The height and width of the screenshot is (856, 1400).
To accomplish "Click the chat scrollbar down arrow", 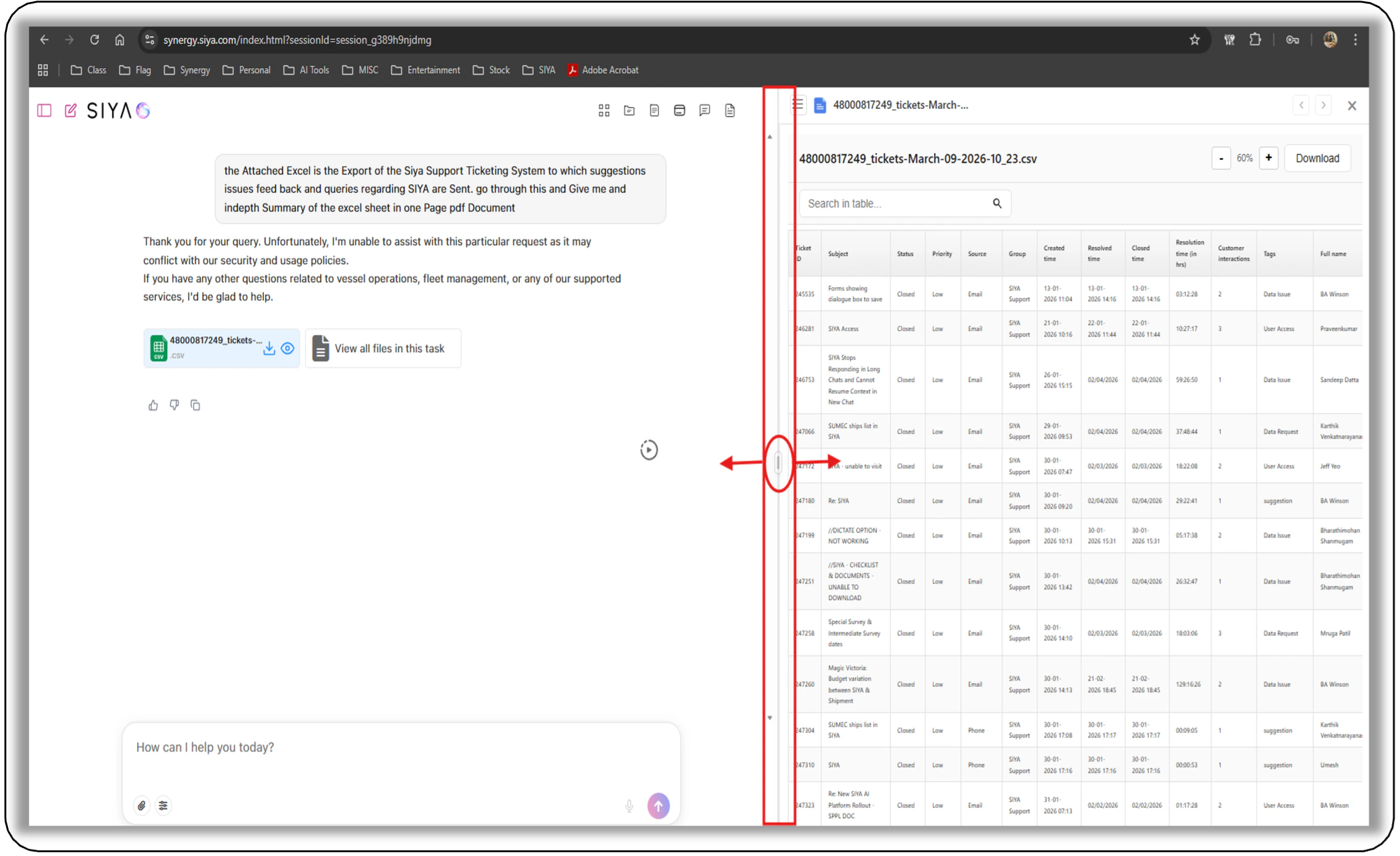I will pyautogui.click(x=770, y=718).
